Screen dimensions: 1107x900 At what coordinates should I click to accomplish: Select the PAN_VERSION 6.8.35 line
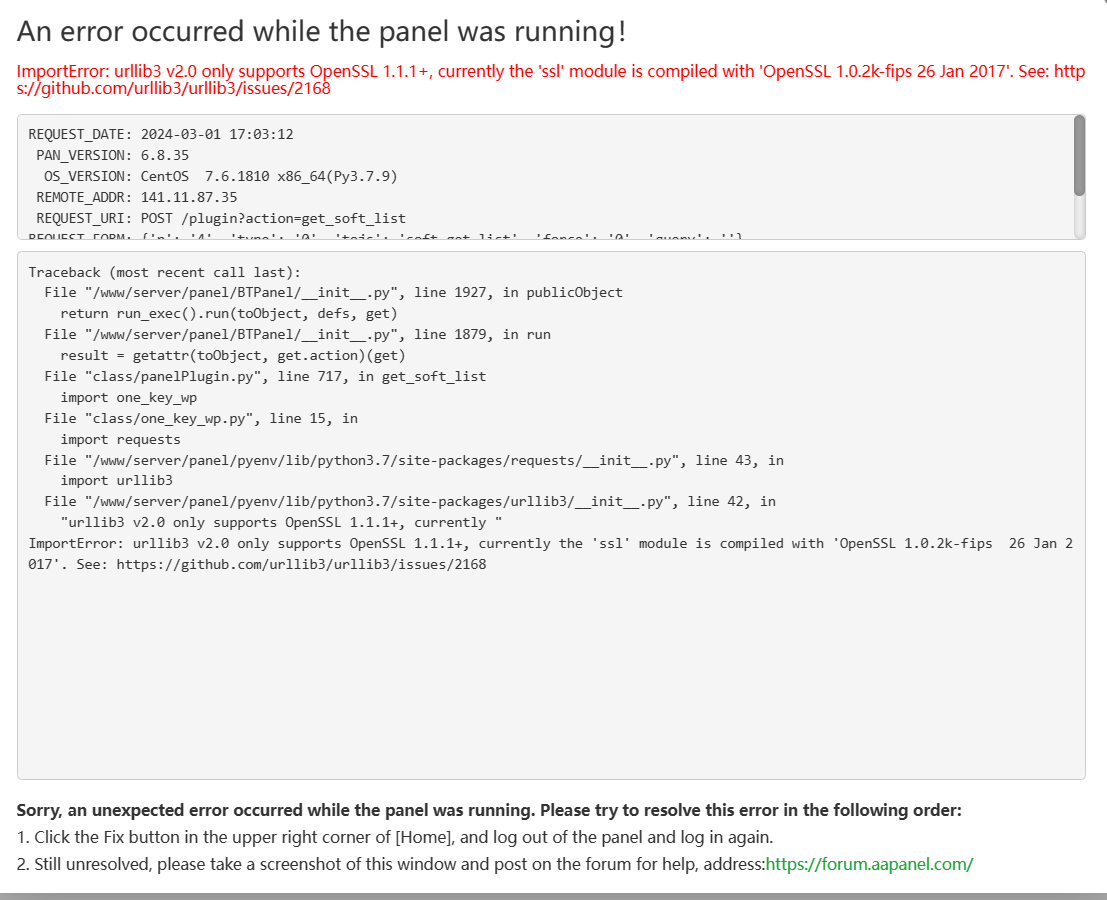[112, 155]
